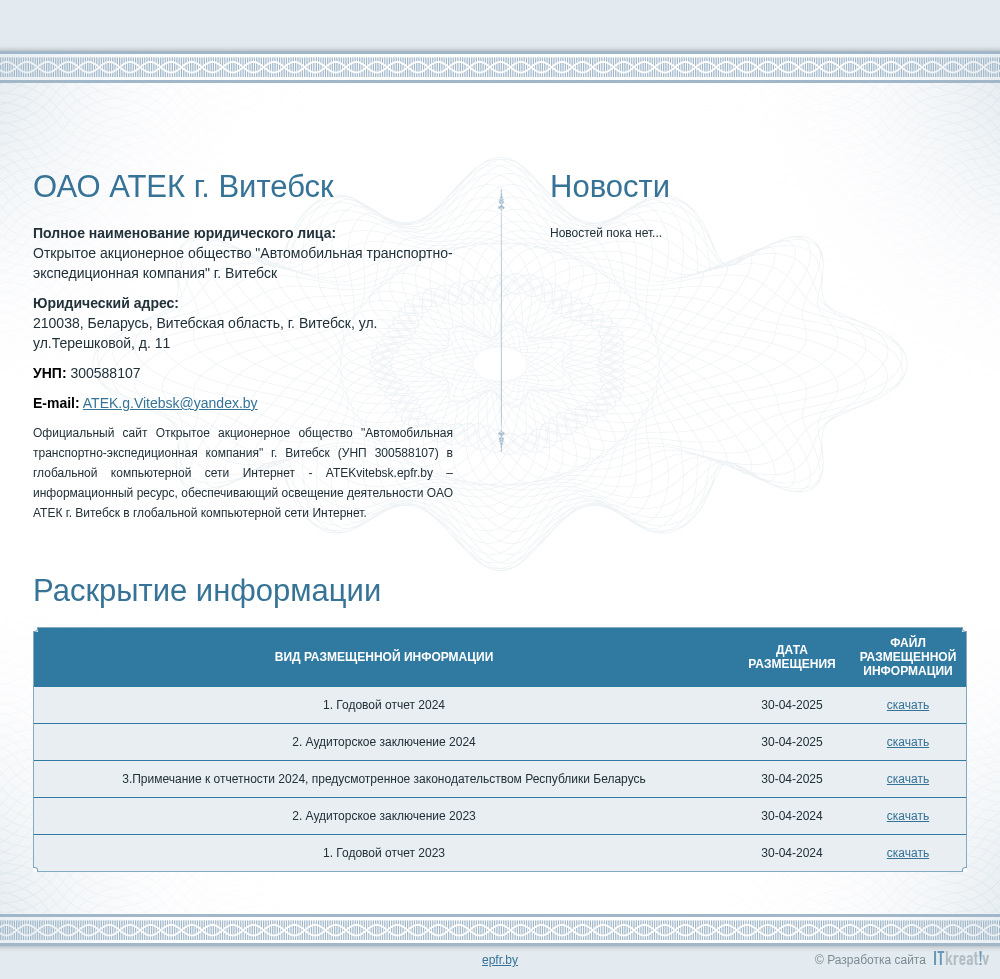Click the © Разработка сайта text
1000x979 pixels.
tap(870, 960)
